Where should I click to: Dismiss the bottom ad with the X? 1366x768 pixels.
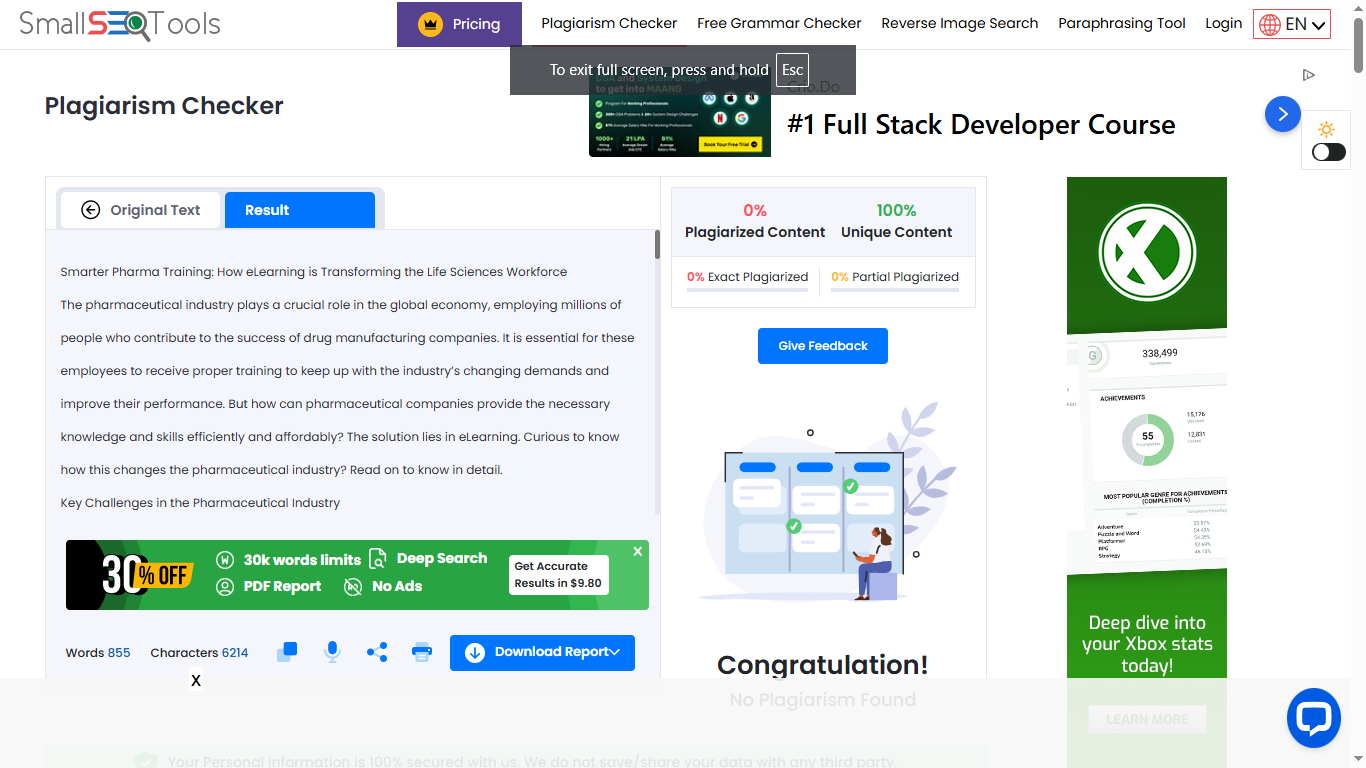(x=196, y=681)
